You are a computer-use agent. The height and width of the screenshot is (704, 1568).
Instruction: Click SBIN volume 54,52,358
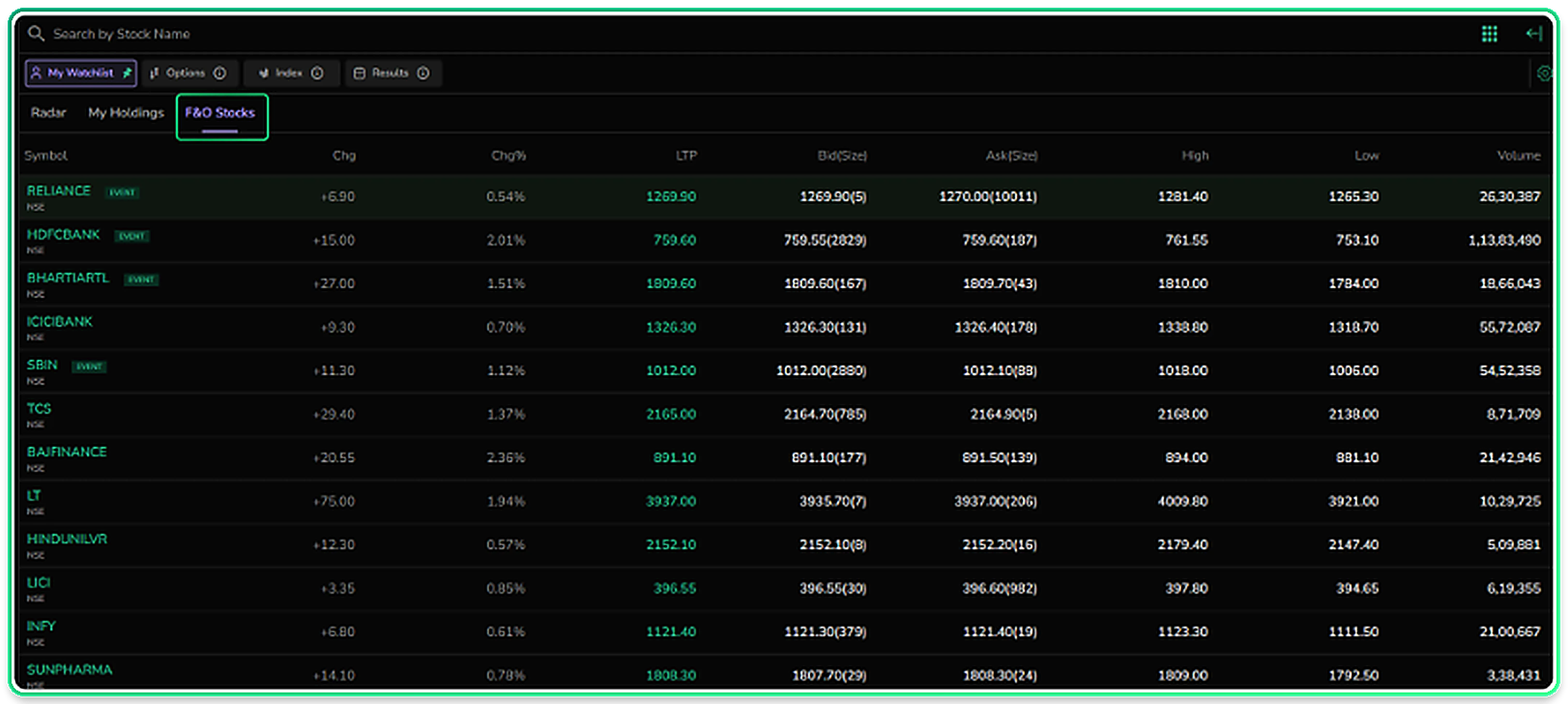tap(1510, 371)
